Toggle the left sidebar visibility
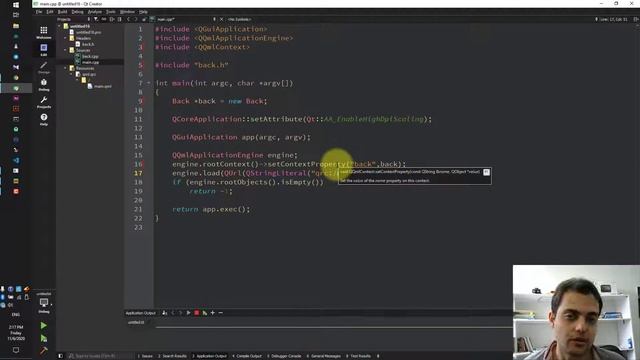Viewport: 640px width, 360px height. point(60,356)
